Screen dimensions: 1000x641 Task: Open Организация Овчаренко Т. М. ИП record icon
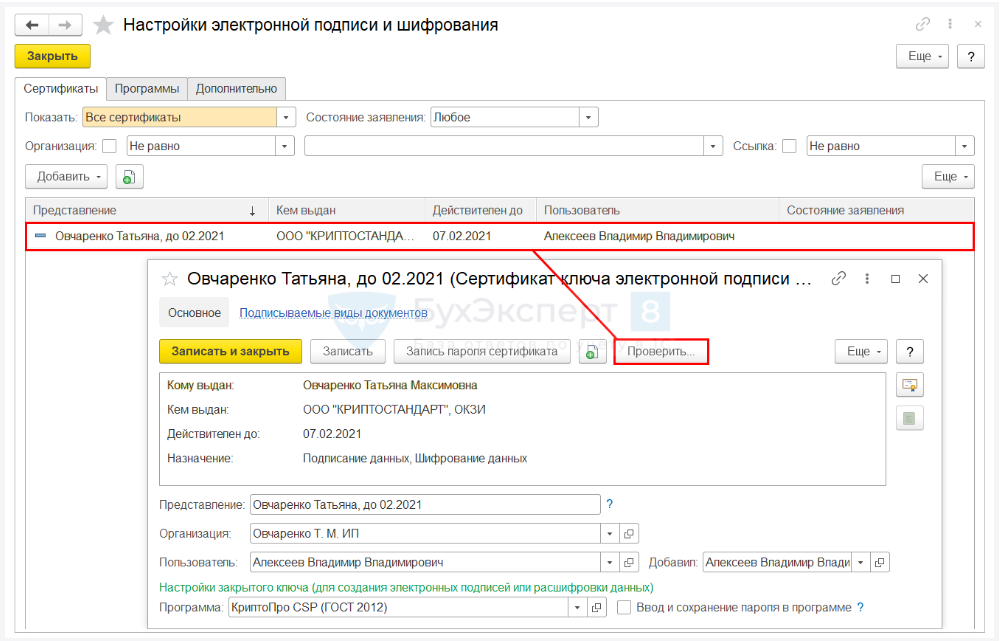click(629, 534)
